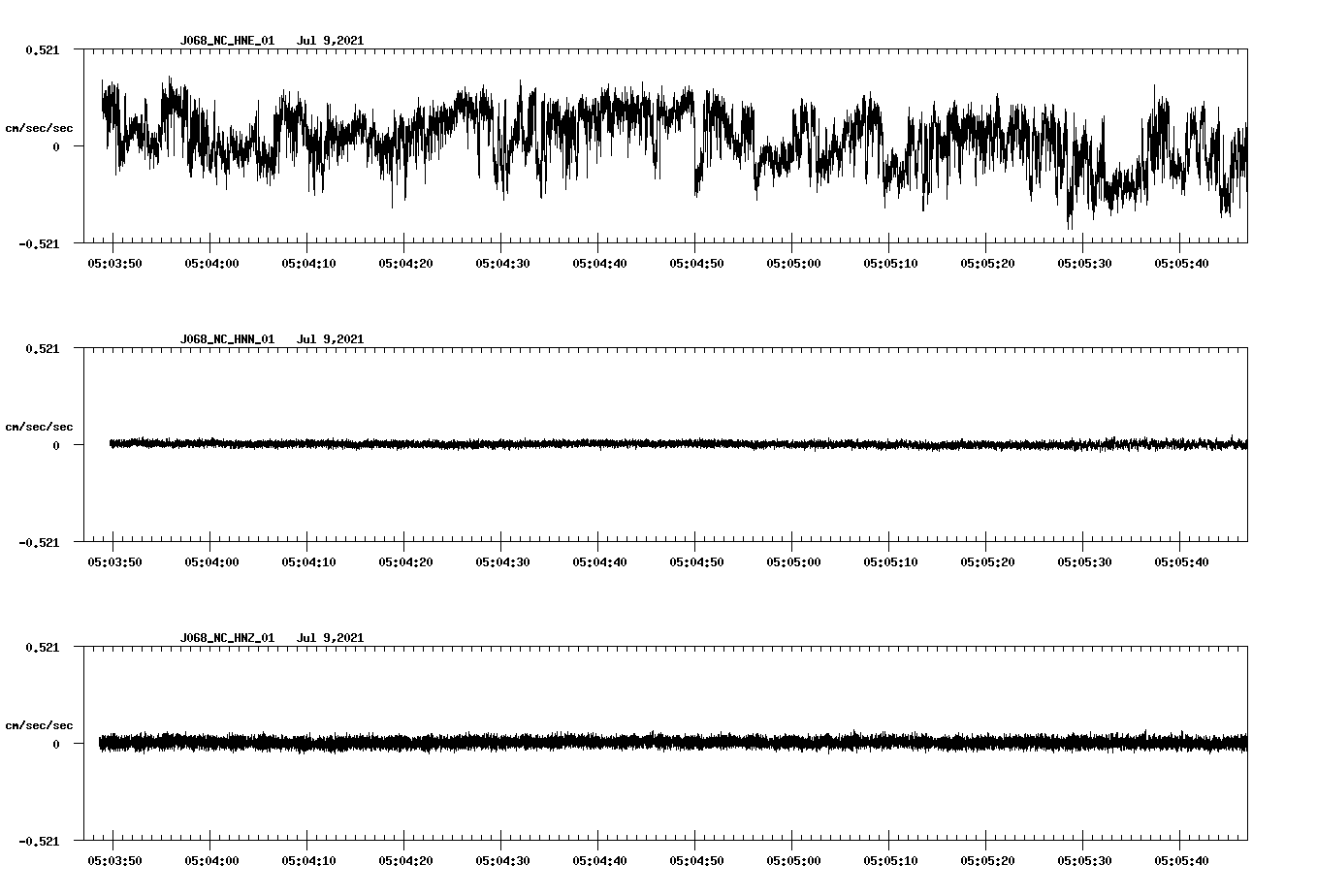Click the 0.521 label on the HNE plot
The width and height of the screenshot is (1317, 896).
pos(42,49)
